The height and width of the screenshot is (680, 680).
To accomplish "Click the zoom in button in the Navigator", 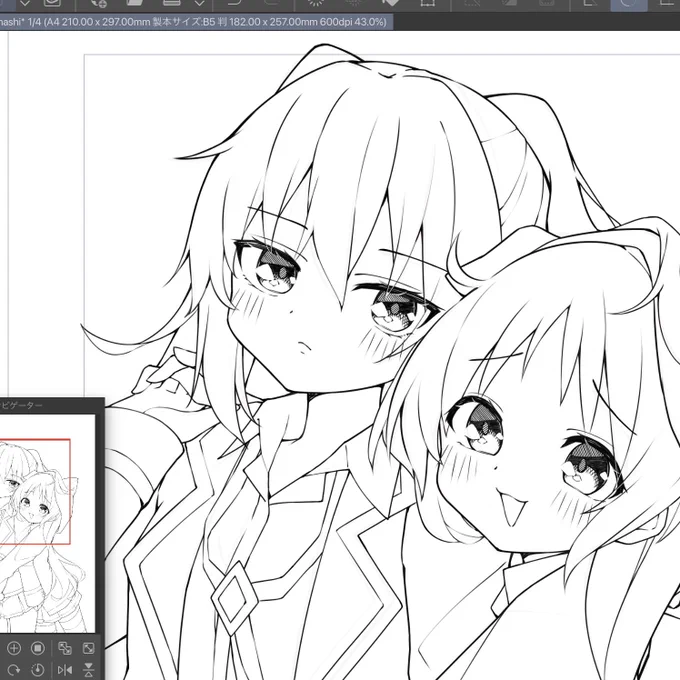I will click(x=14, y=648).
